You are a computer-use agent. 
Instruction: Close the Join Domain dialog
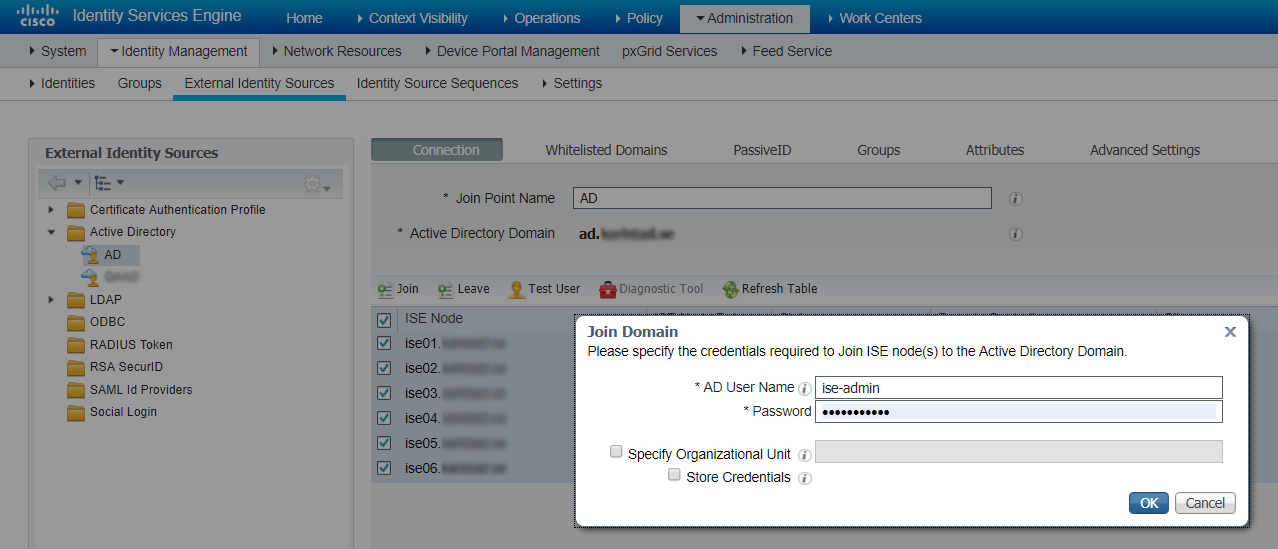[x=1230, y=332]
